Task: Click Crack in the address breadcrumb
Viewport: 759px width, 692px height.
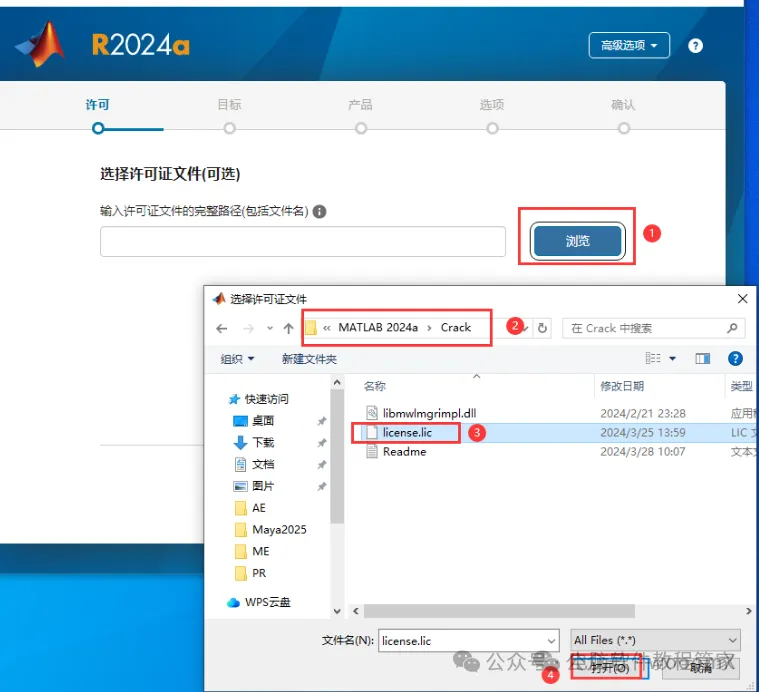Action: point(455,328)
